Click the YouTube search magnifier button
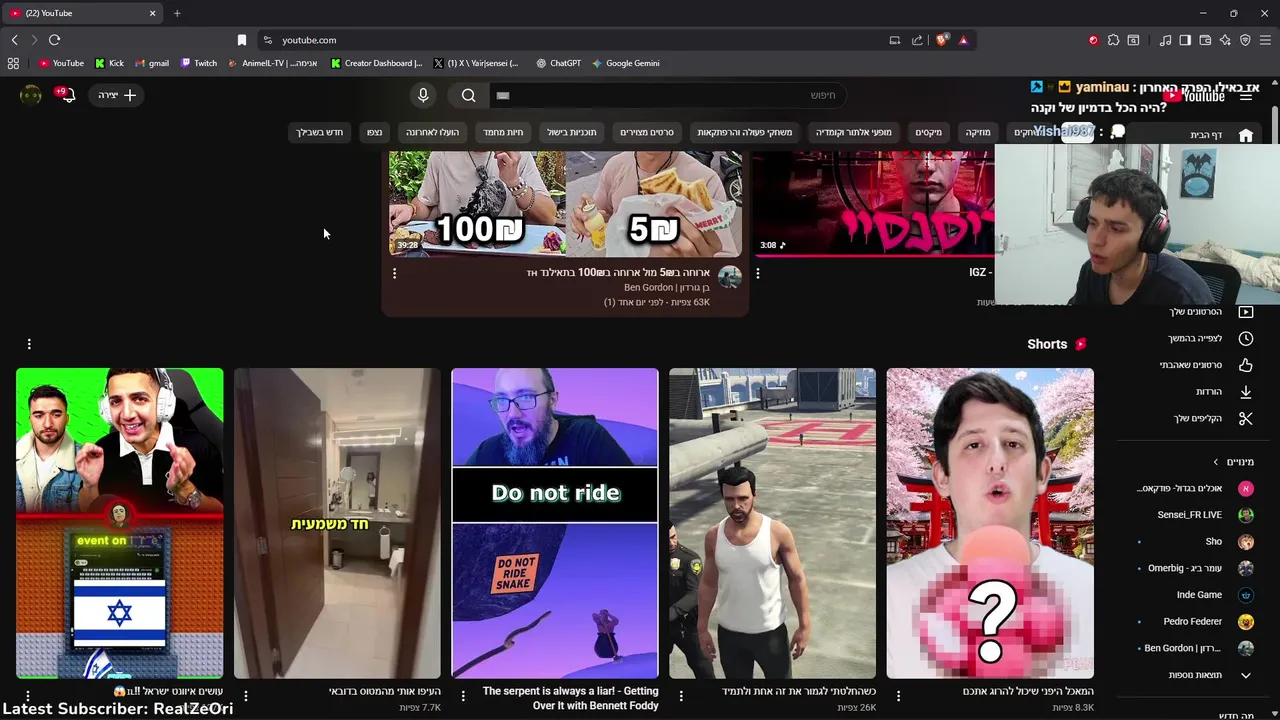 pos(469,95)
